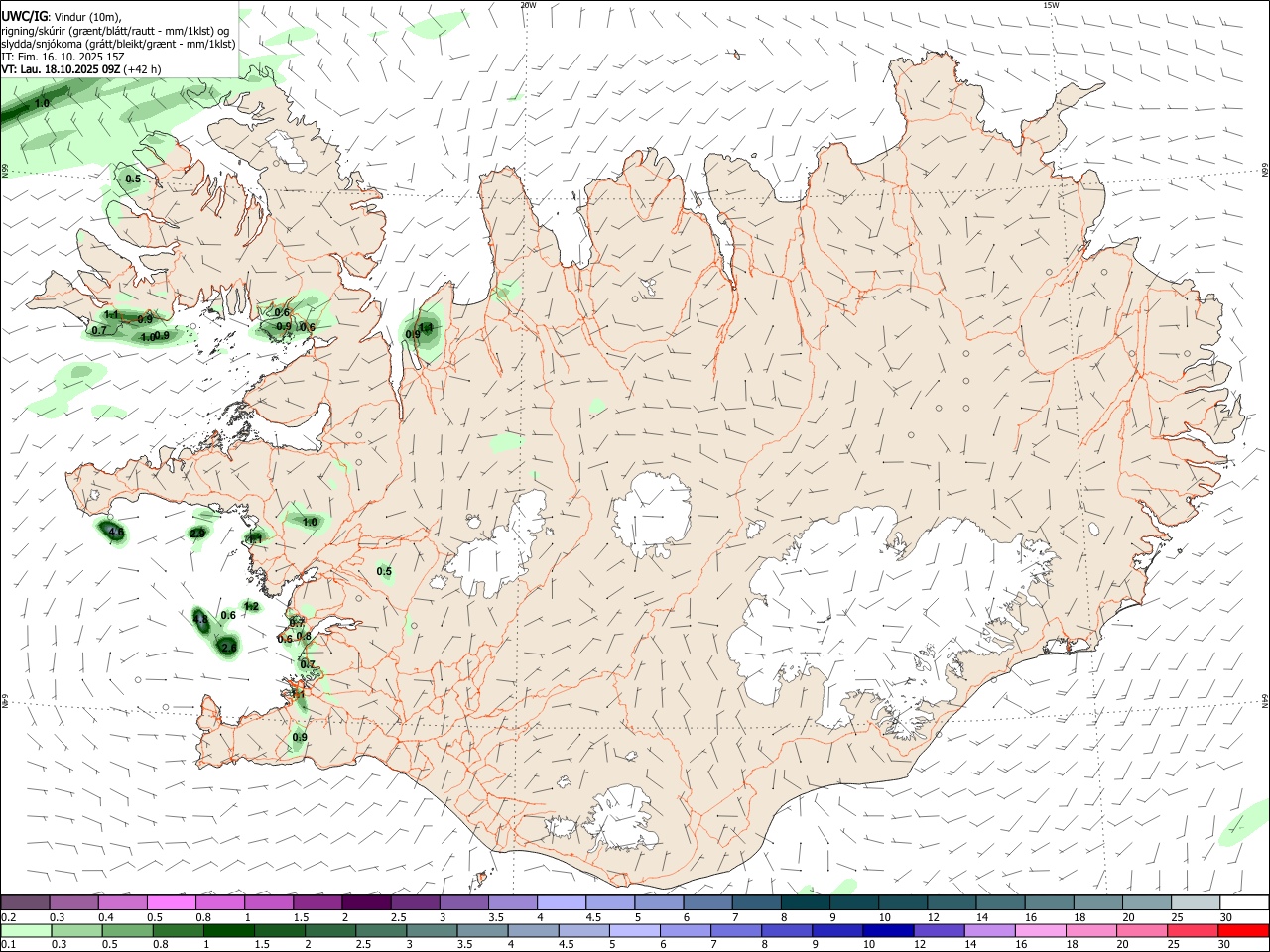Image resolution: width=1270 pixels, height=952 pixels.
Task: Click the grey-purple swatch labeled 0.2
Action: pyautogui.click(x=26, y=902)
